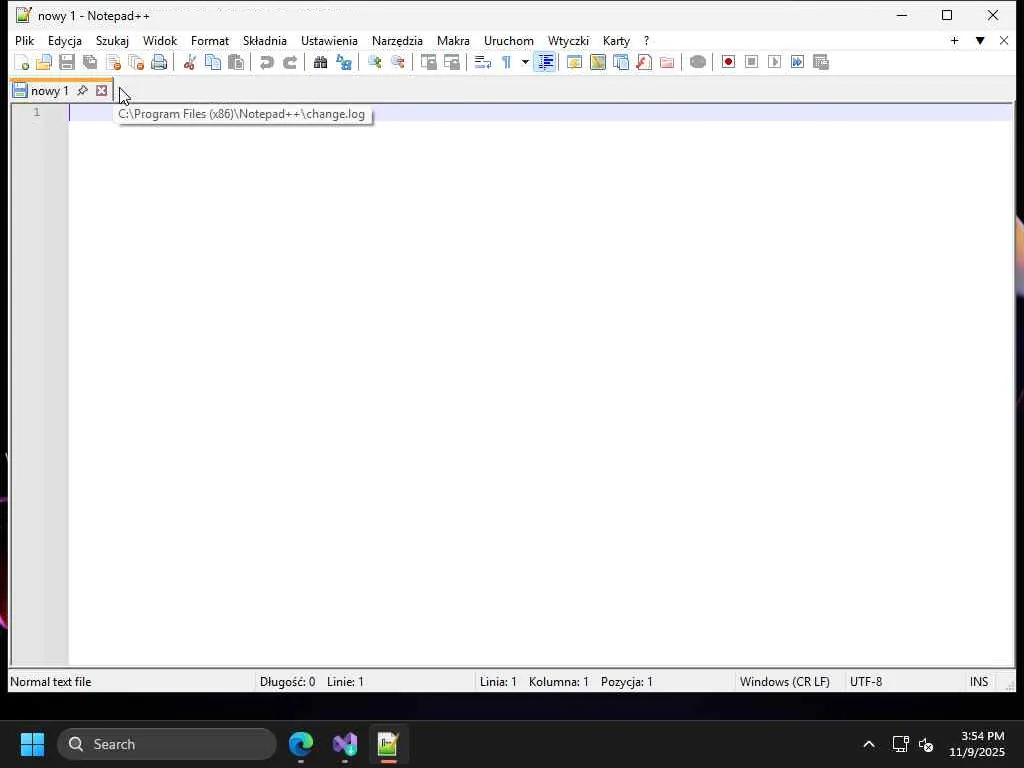This screenshot has height=768, width=1024.
Task: Click the Copy icon in toolbar
Action: [212, 63]
